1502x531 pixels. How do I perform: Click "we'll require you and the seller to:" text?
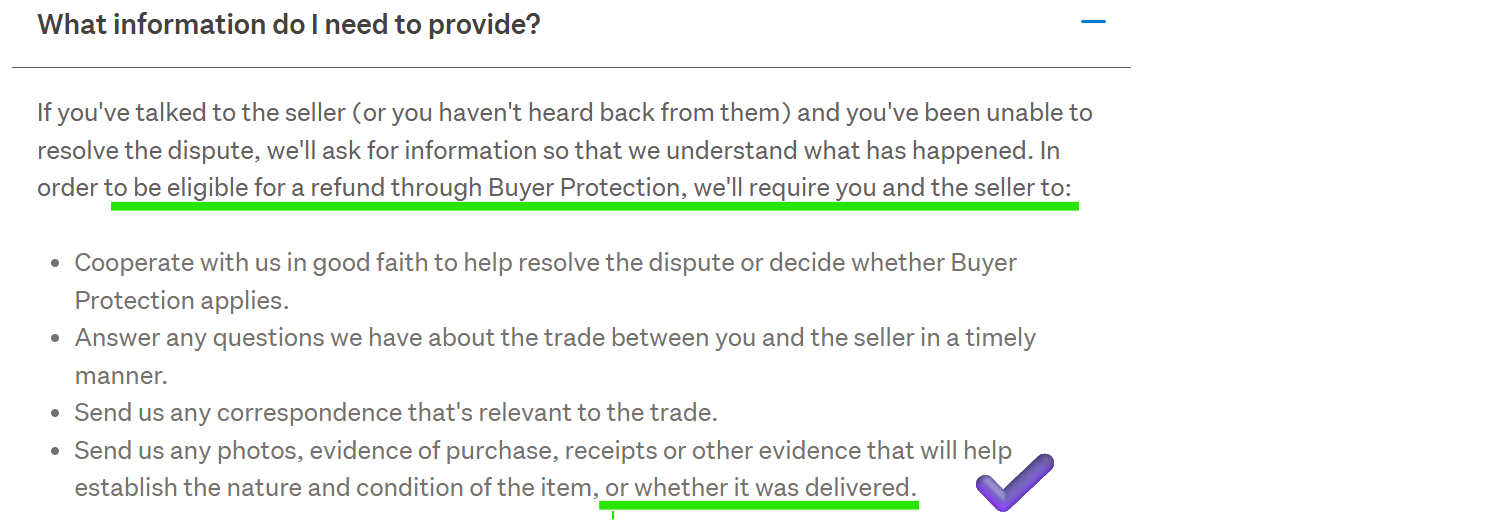pos(882,188)
